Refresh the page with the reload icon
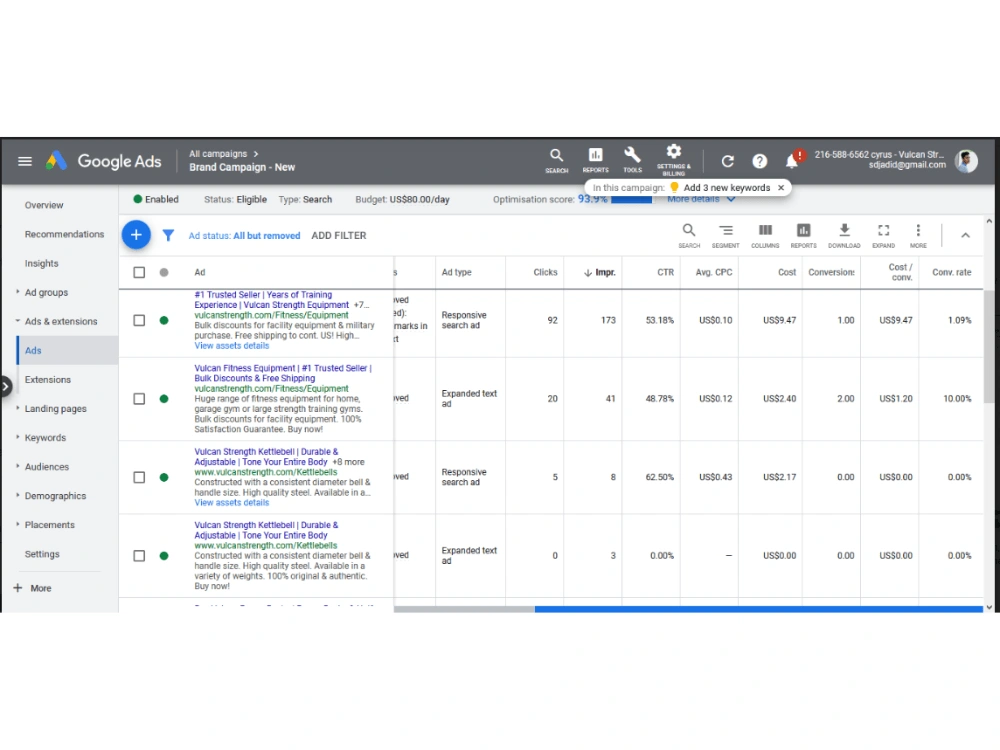The width and height of the screenshot is (1000, 750). click(728, 161)
